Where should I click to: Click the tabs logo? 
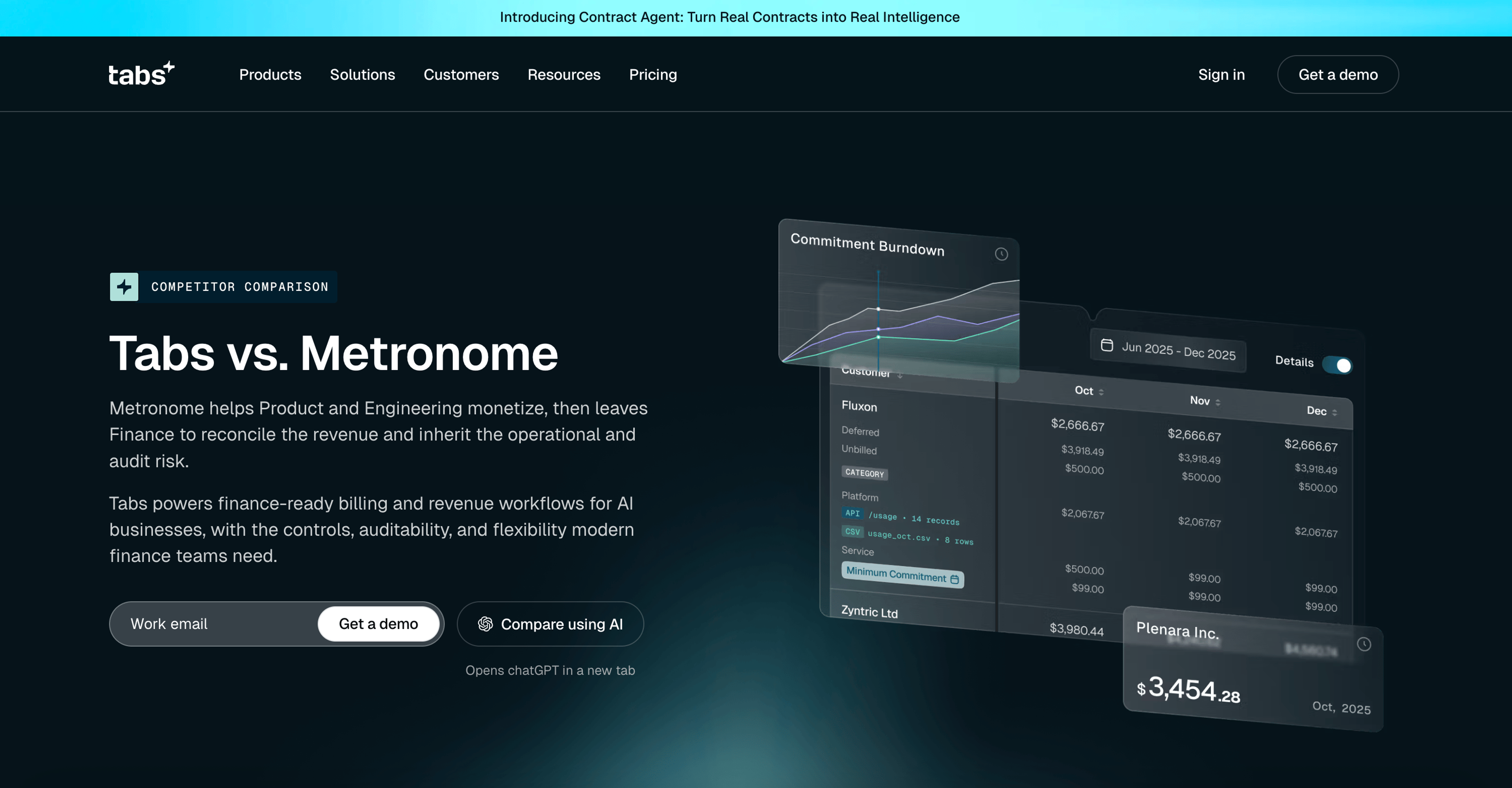coord(141,74)
